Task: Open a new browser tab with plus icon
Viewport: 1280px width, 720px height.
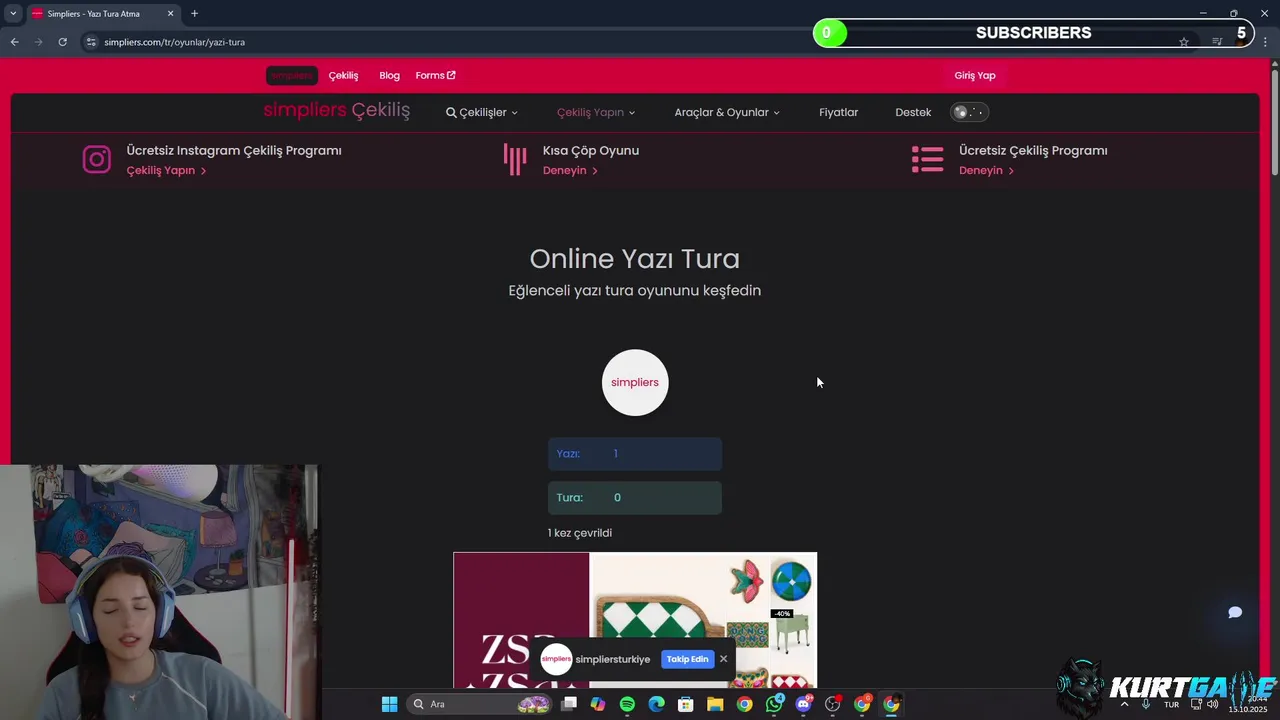Action: (194, 14)
